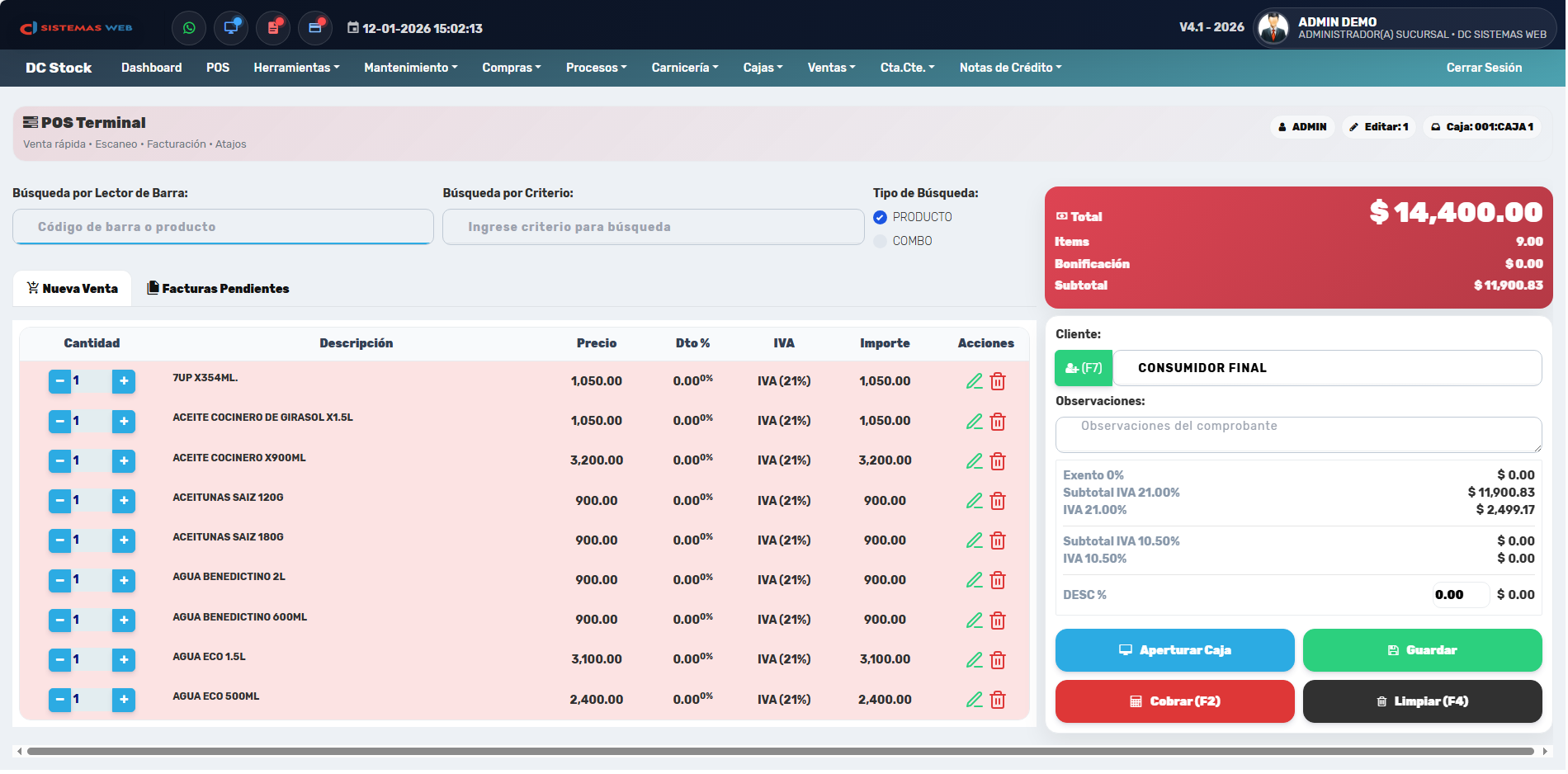
Task: Edit the ACEITUNAS SAIZ 120G item
Action: [974, 501]
